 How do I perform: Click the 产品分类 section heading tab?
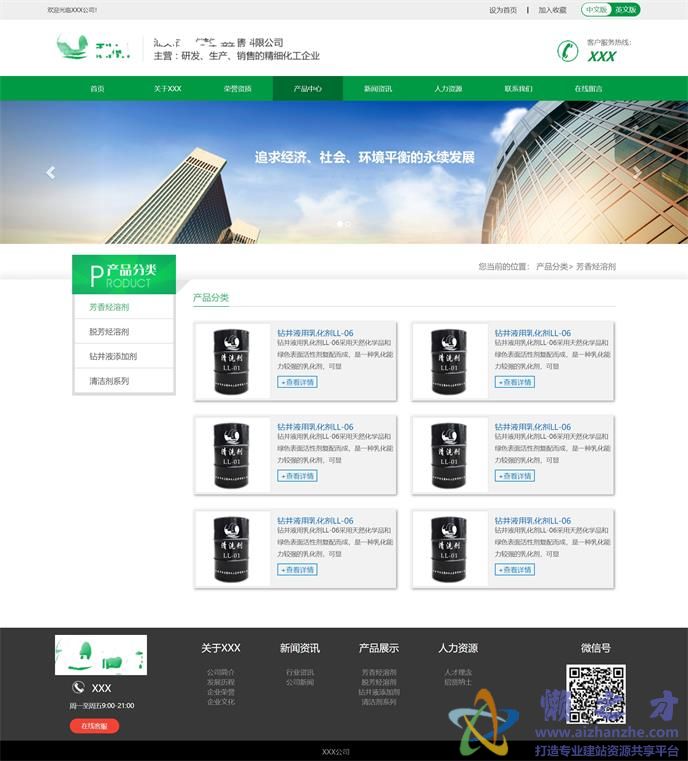coord(211,298)
